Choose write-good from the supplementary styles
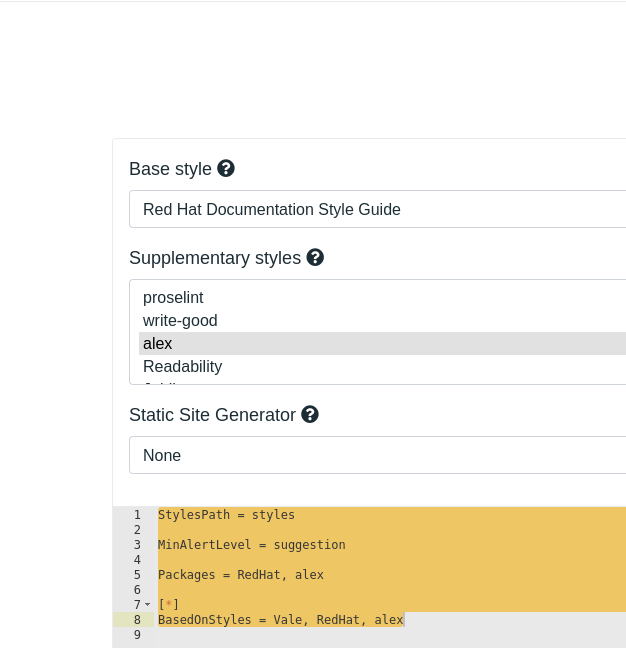Image resolution: width=626 pixels, height=648 pixels. 180,320
